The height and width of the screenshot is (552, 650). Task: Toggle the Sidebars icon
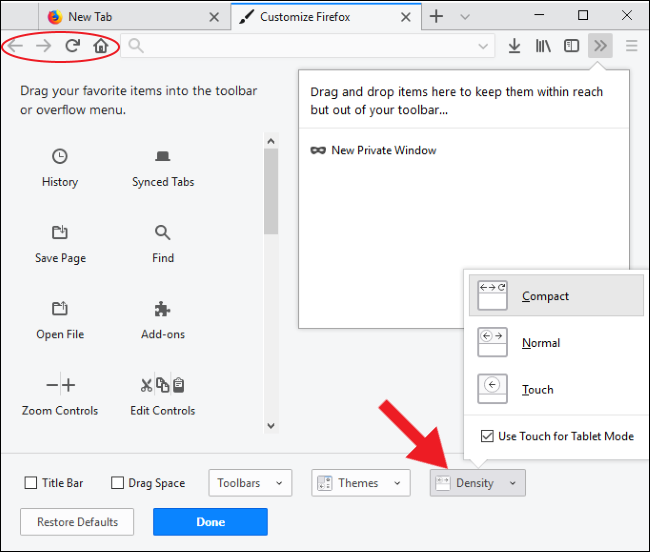[571, 46]
